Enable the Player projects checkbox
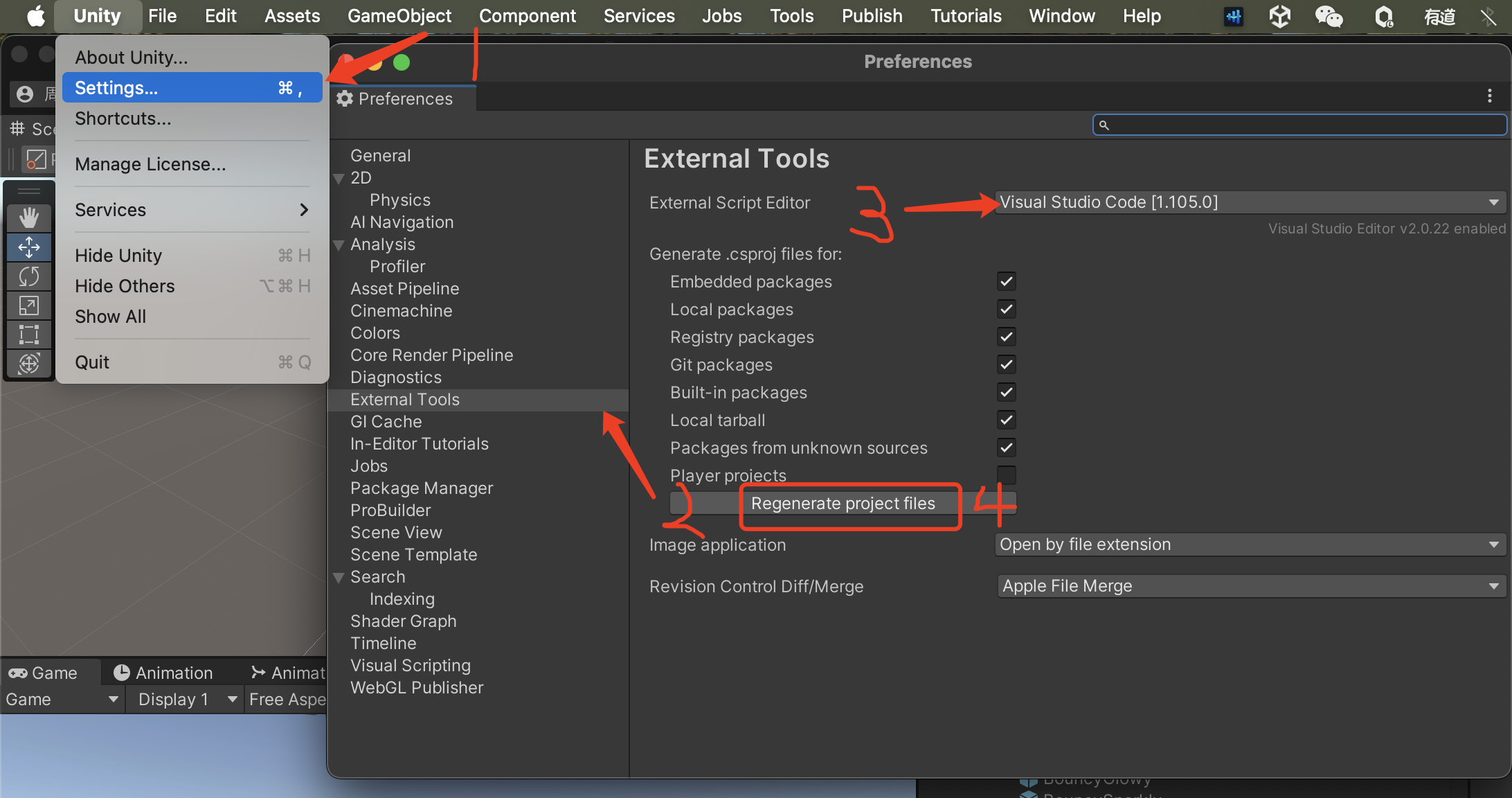1512x798 pixels. pos(1007,475)
